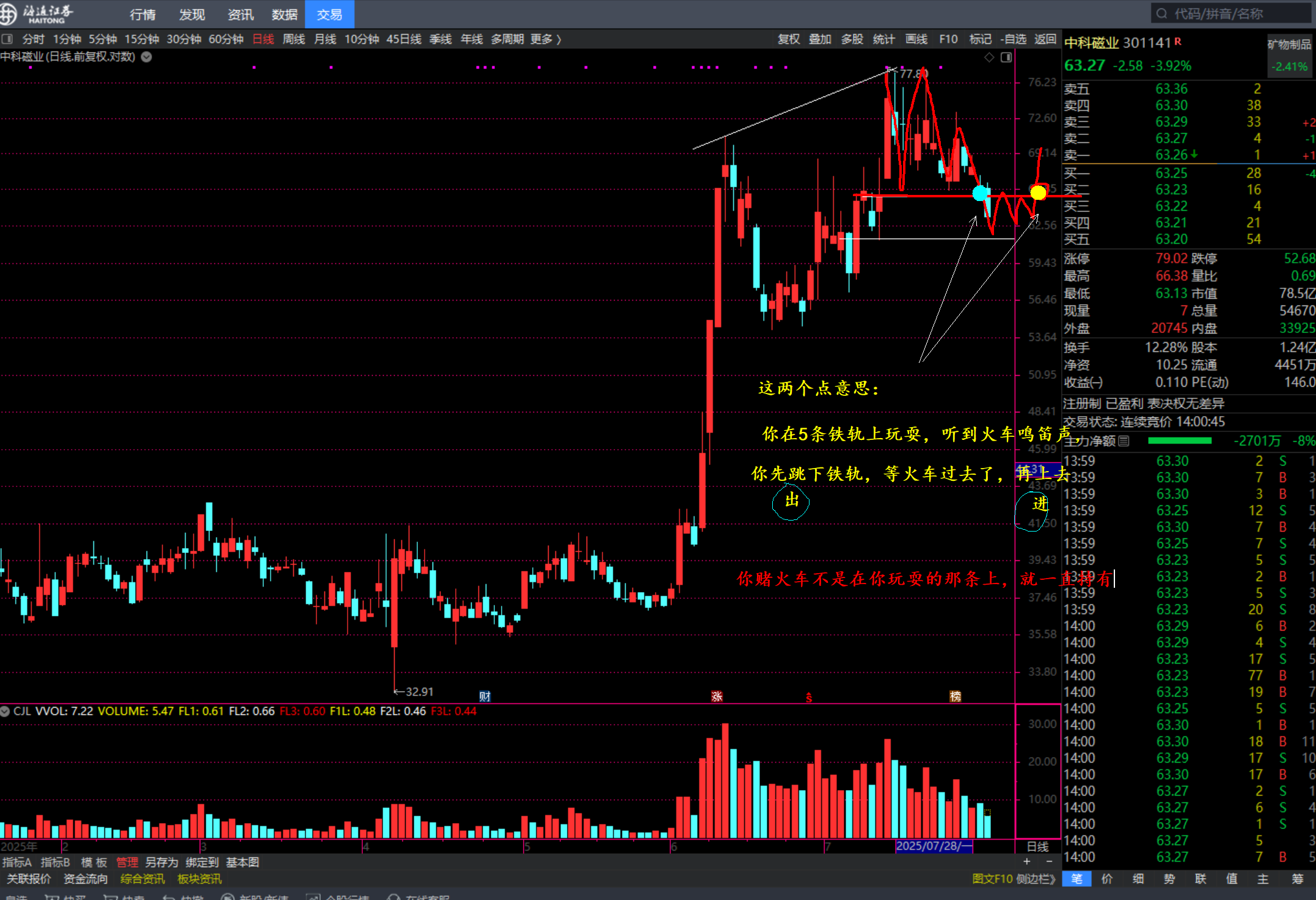Viewport: 1316px width, 900px height.
Task: Click the yellow dot marker on the chart
Action: (1038, 193)
